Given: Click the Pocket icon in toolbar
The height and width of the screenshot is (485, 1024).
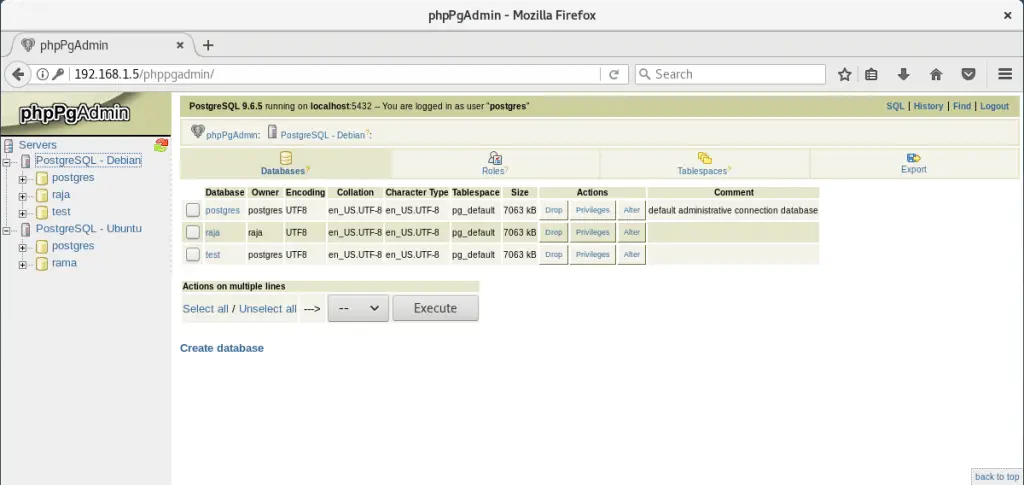Looking at the screenshot, I should [968, 74].
